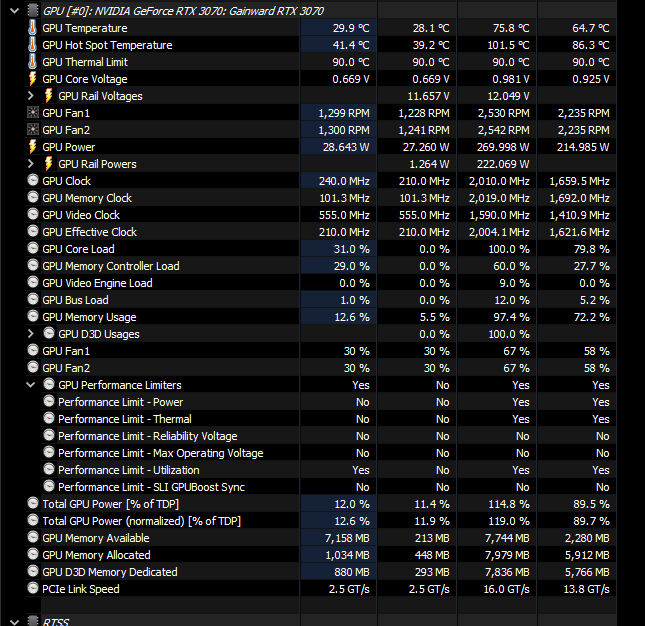Select the Performance Limit - Thermal row
Screen dimensions: 645x626
coord(320,419)
